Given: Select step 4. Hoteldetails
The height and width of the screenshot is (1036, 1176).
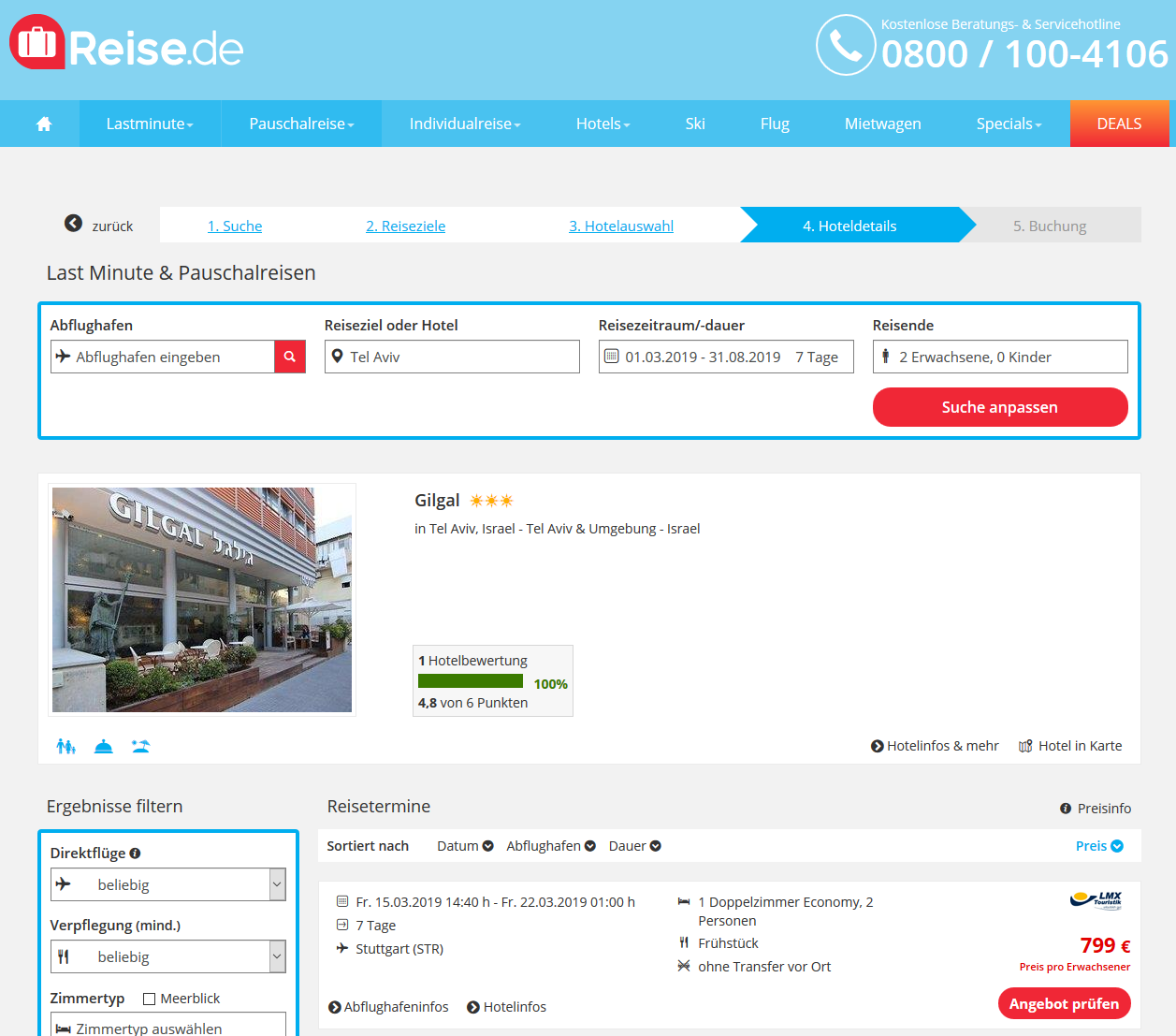Looking at the screenshot, I should (849, 226).
